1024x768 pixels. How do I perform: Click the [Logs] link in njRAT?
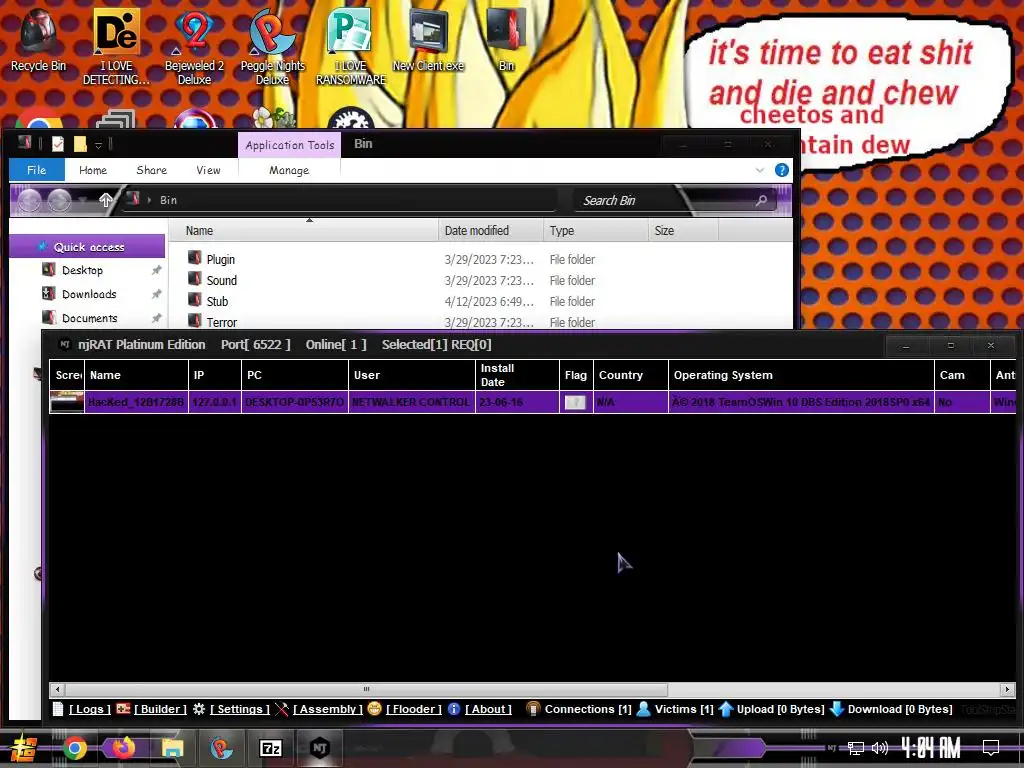(90, 709)
